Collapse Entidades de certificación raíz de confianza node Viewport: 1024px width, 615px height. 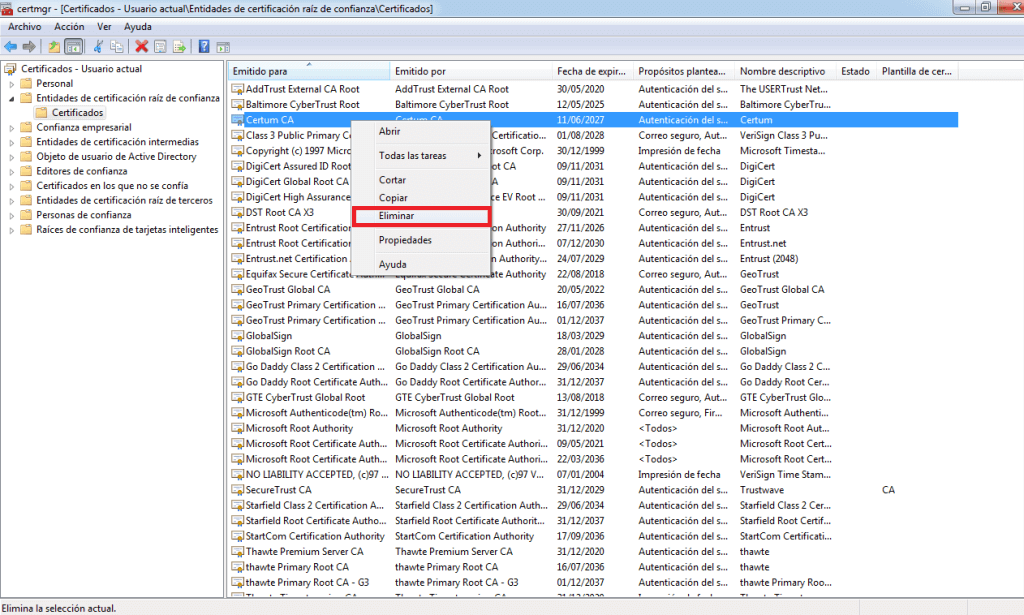pyautogui.click(x=11, y=99)
